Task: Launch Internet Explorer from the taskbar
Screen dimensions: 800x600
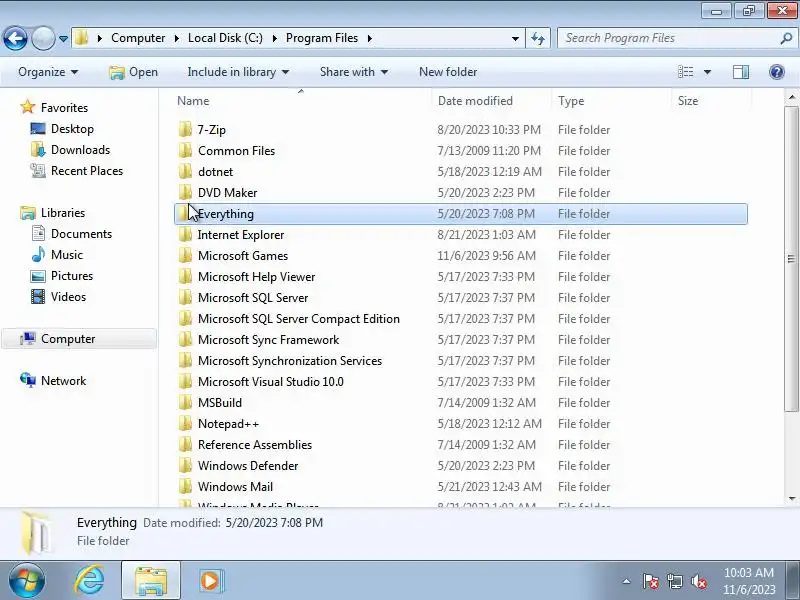Action: point(90,580)
